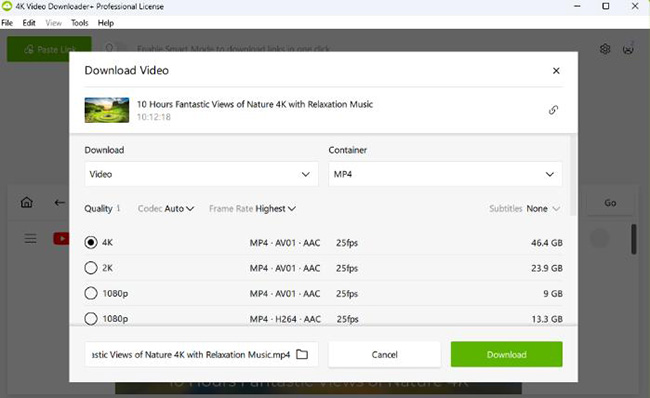The image size is (650, 398).
Task: Choose 1080p H264 13.3 GB option
Action: (91, 319)
